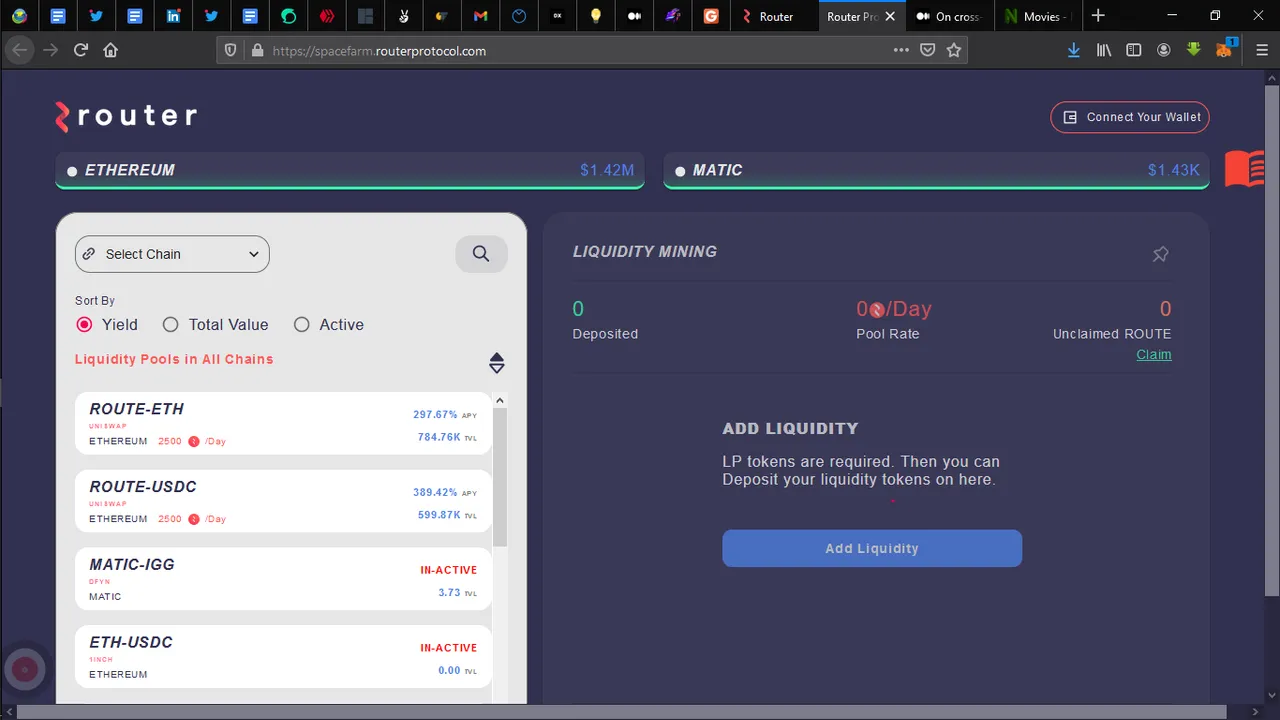The image size is (1280, 720).
Task: Switch to the Movies tab
Action: (1037, 16)
